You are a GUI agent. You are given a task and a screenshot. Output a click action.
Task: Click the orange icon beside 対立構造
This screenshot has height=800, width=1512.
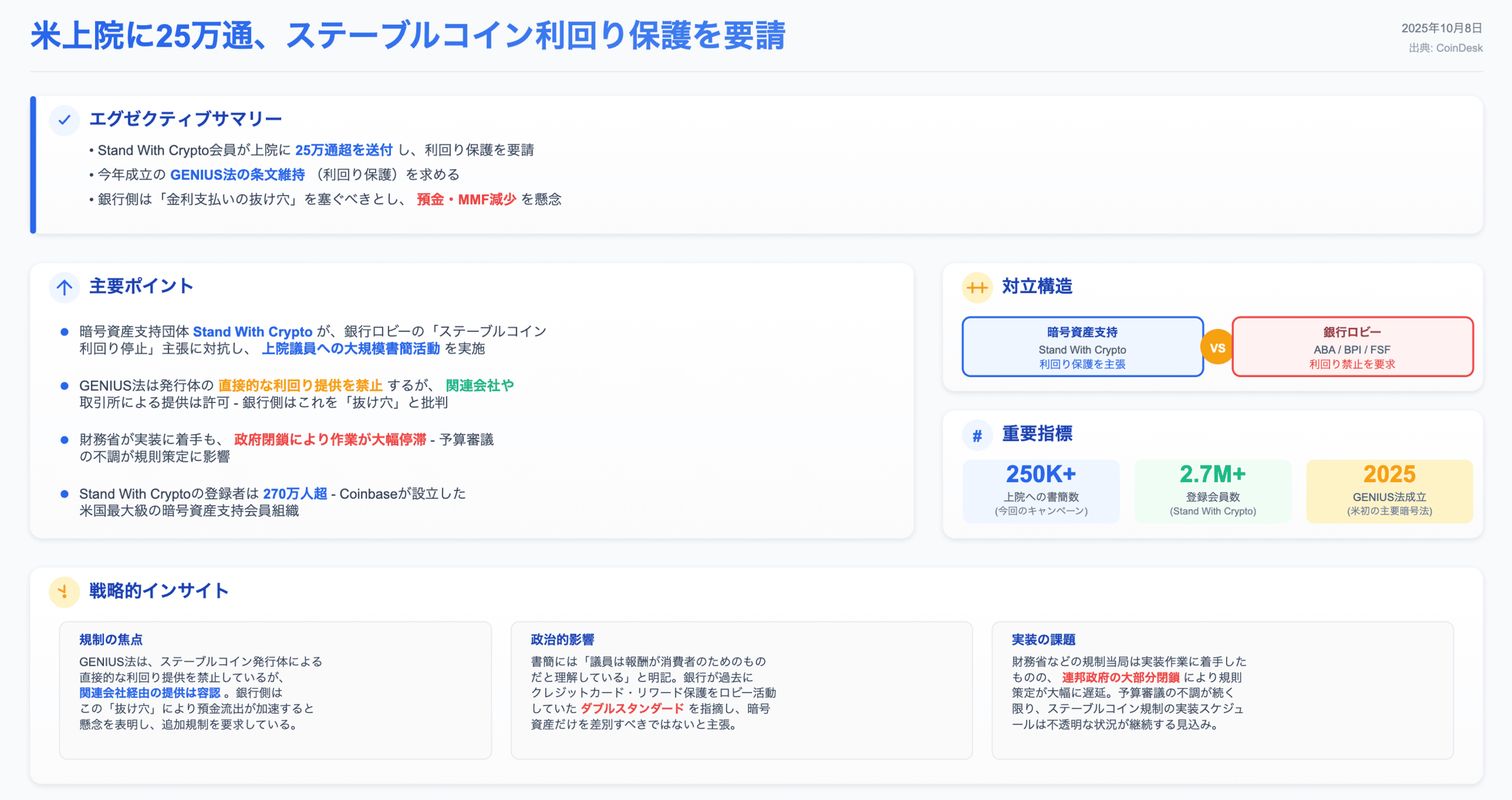coord(977,288)
